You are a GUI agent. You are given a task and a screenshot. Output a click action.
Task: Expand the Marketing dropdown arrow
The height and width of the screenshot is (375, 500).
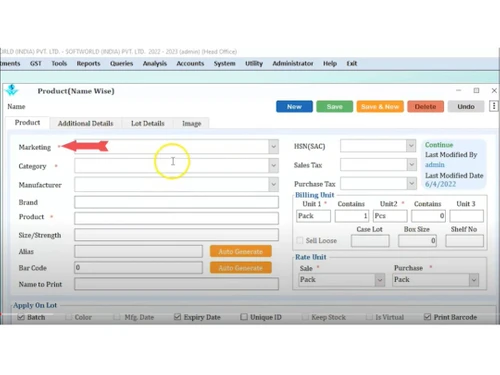273,146
